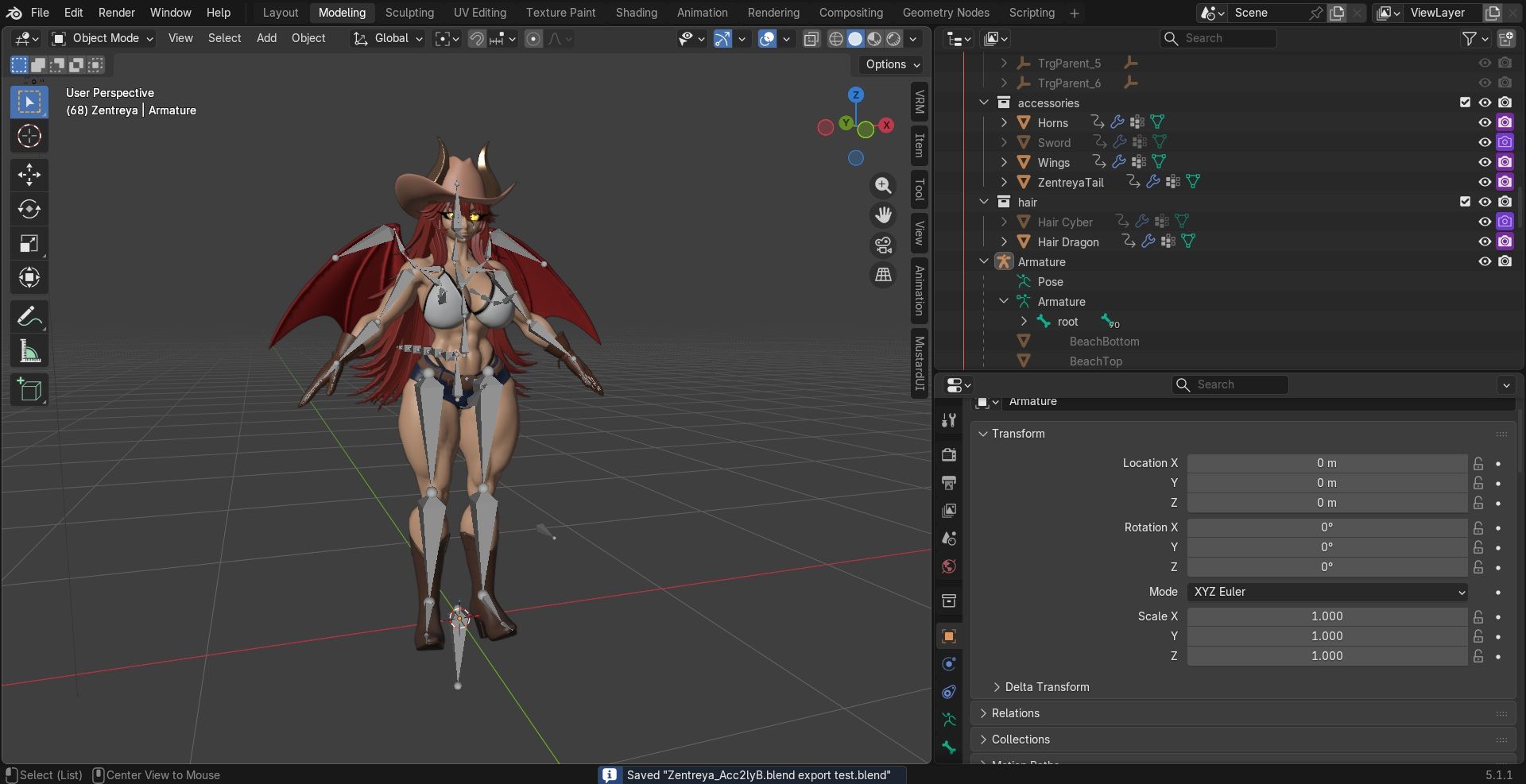Open the outliner filter funnel
The image size is (1526, 784).
(1470, 38)
